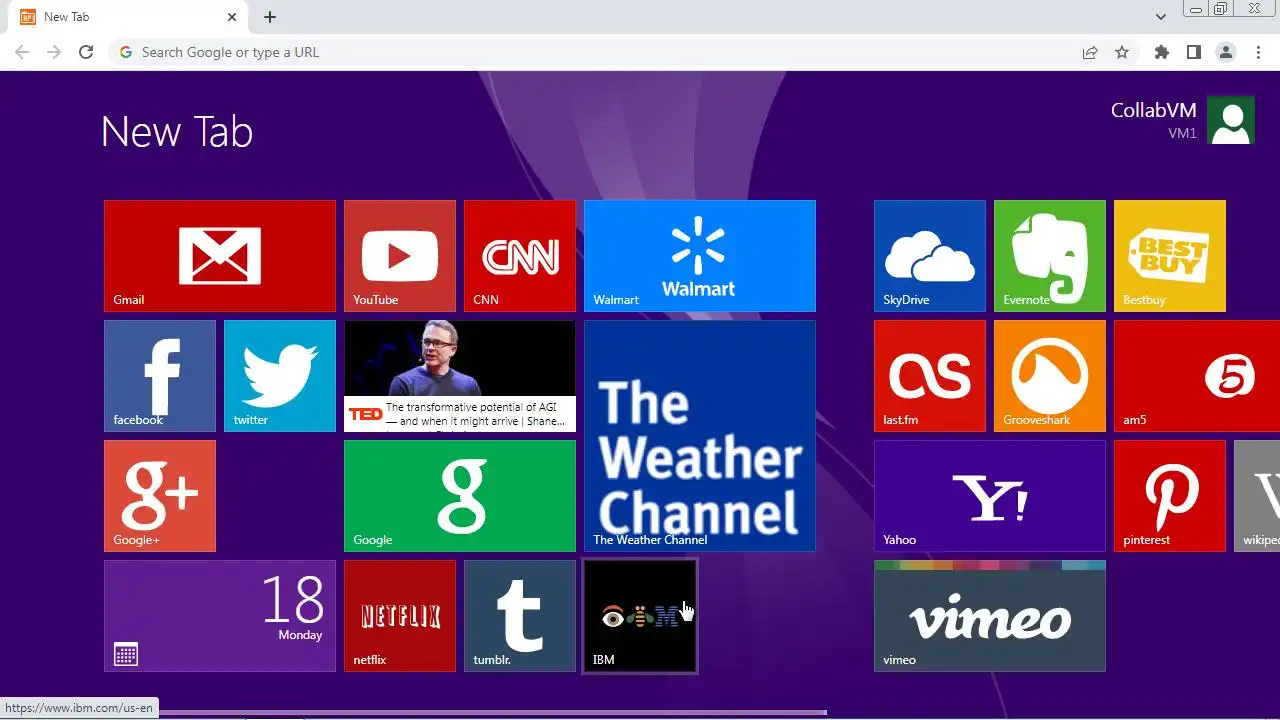Viewport: 1280px width, 720px height.
Task: Open the calendar tile showing 18 Monday
Action: point(220,616)
